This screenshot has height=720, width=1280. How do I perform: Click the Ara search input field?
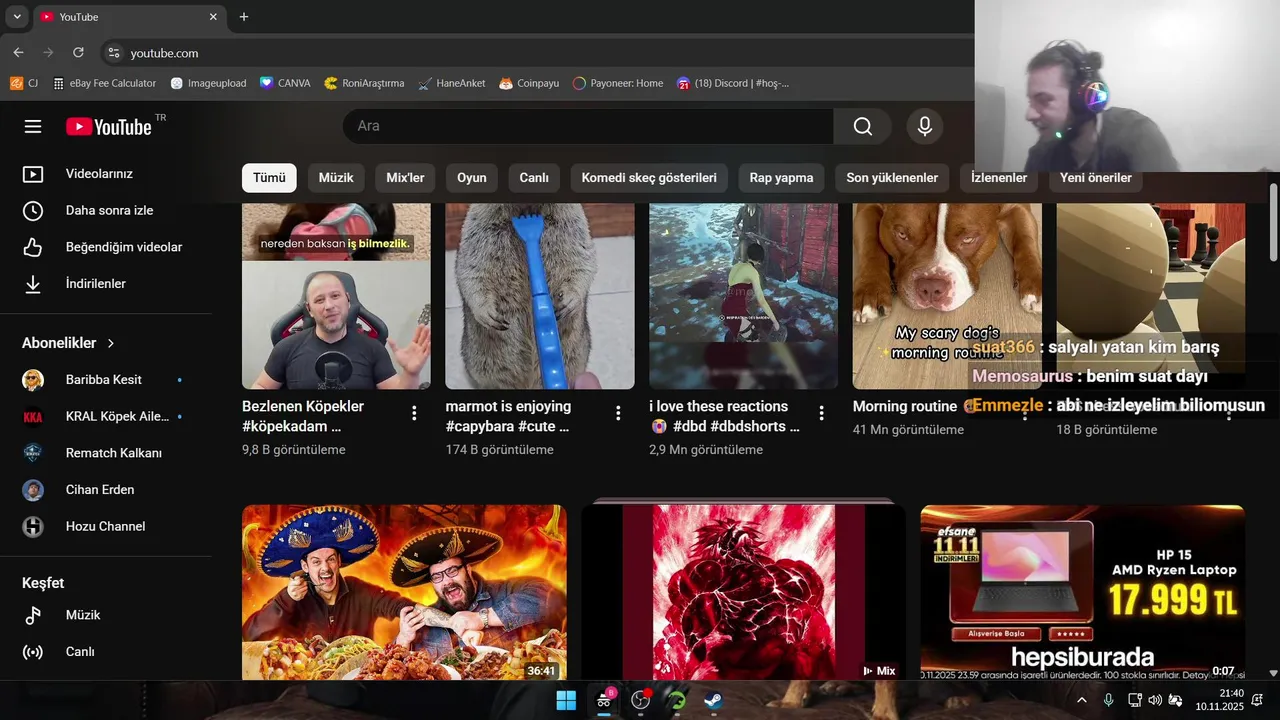pos(588,126)
